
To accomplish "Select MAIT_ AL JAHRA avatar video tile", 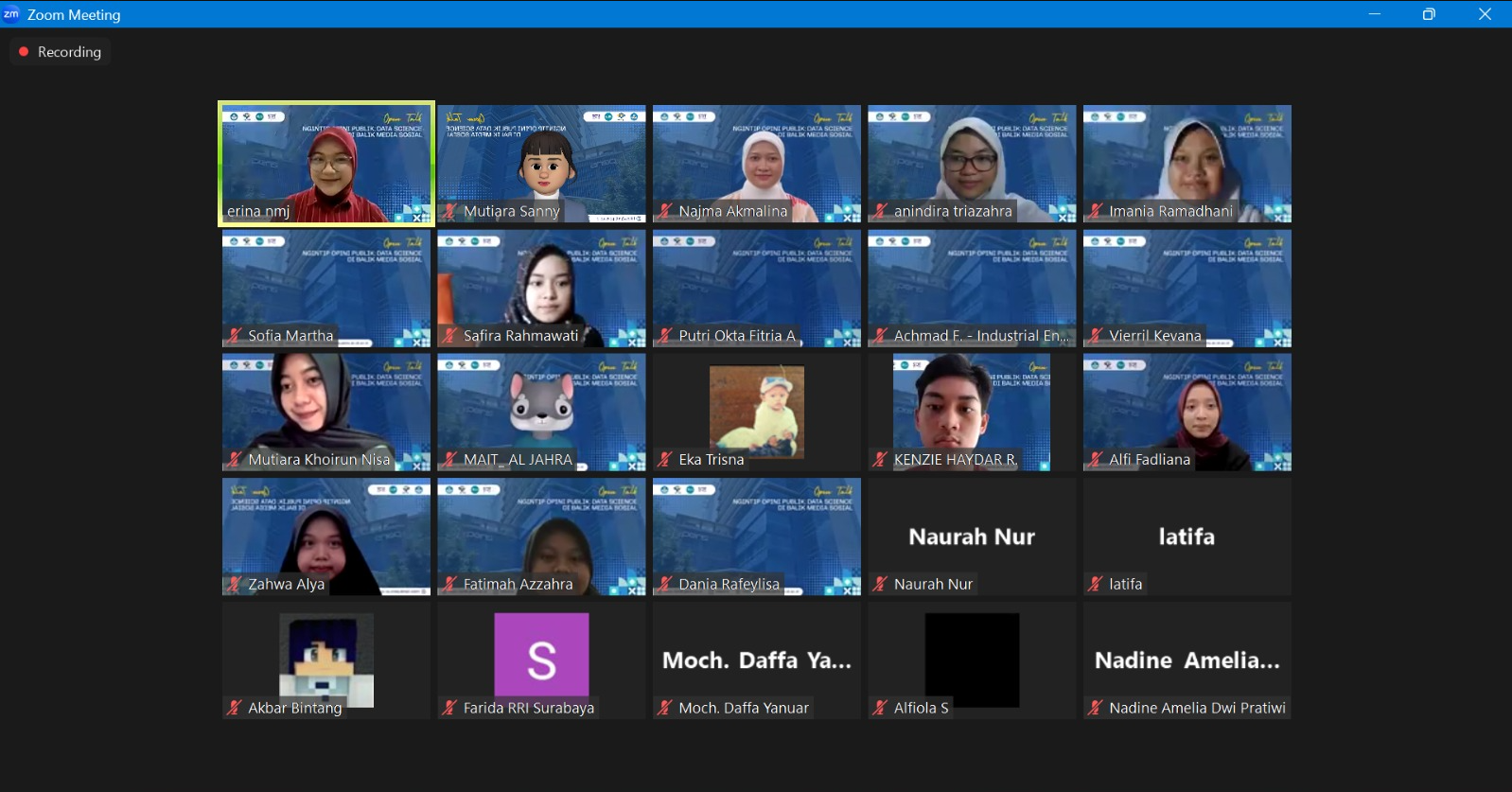I will (541, 412).
